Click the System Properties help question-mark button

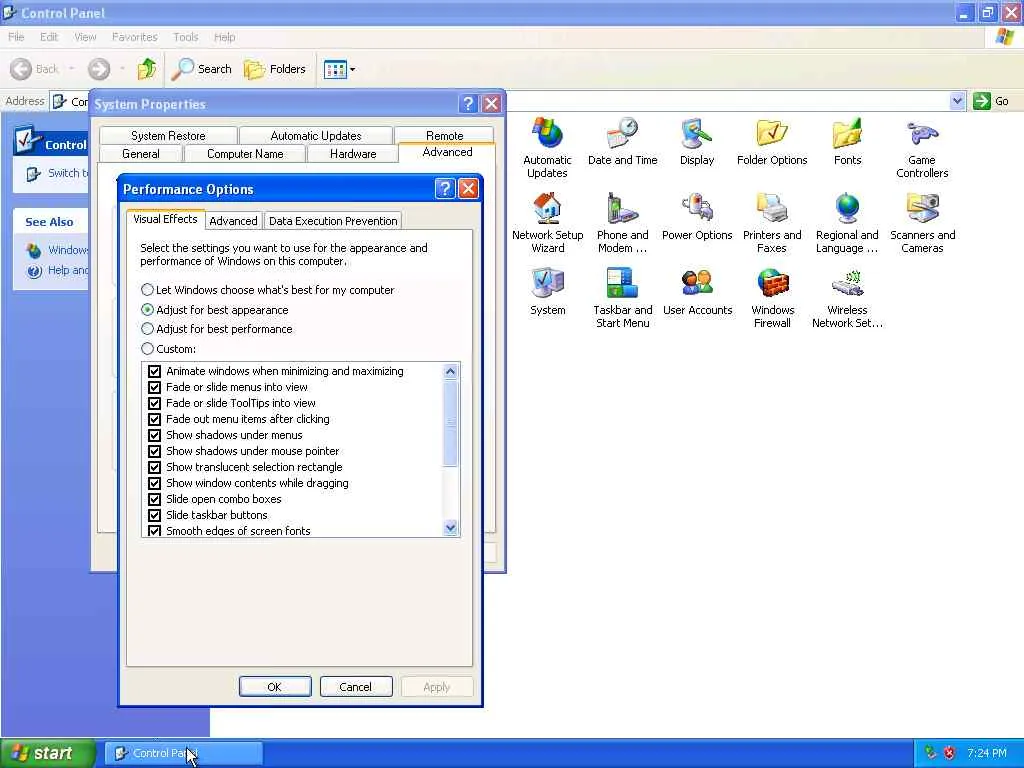pos(468,104)
